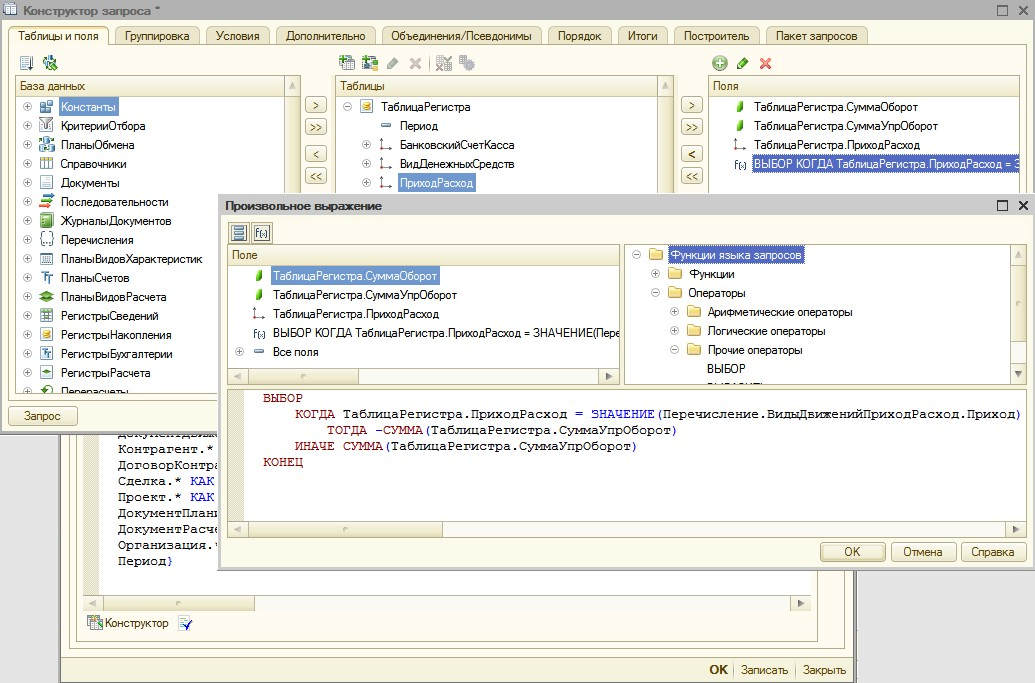Click the move all fields right >> button

pyautogui.click(x=691, y=127)
